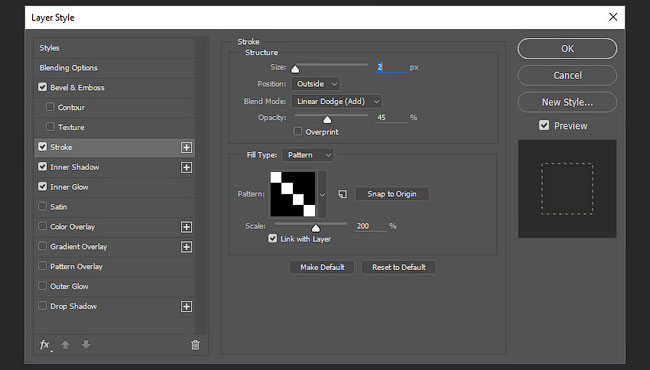Open the Blend Mode dropdown
This screenshot has width=650, height=370.
click(336, 102)
